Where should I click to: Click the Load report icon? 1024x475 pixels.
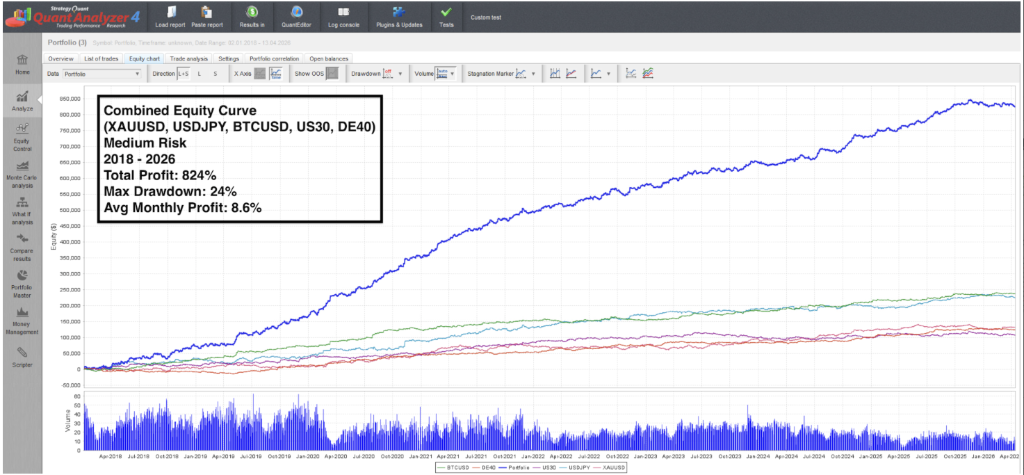pyautogui.click(x=171, y=12)
